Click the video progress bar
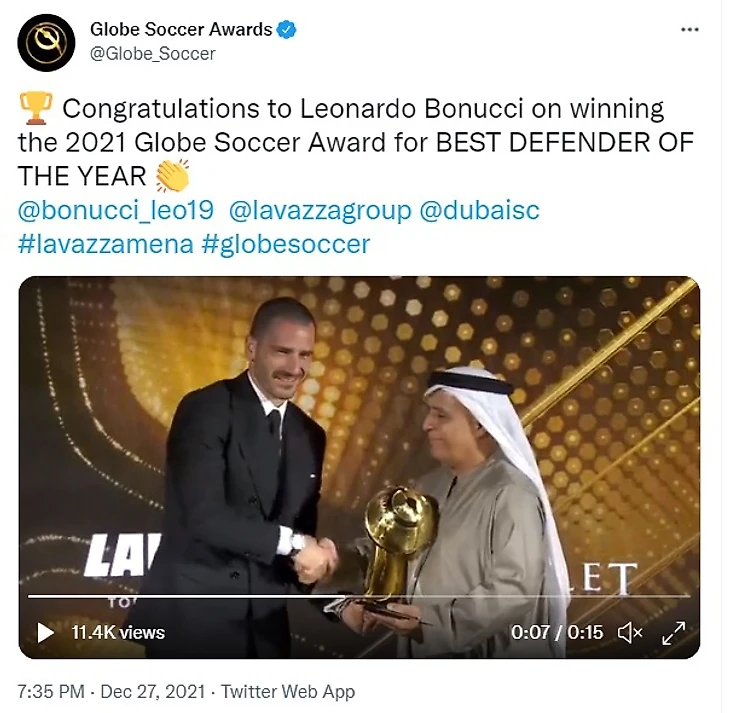The image size is (730, 713). [358, 596]
